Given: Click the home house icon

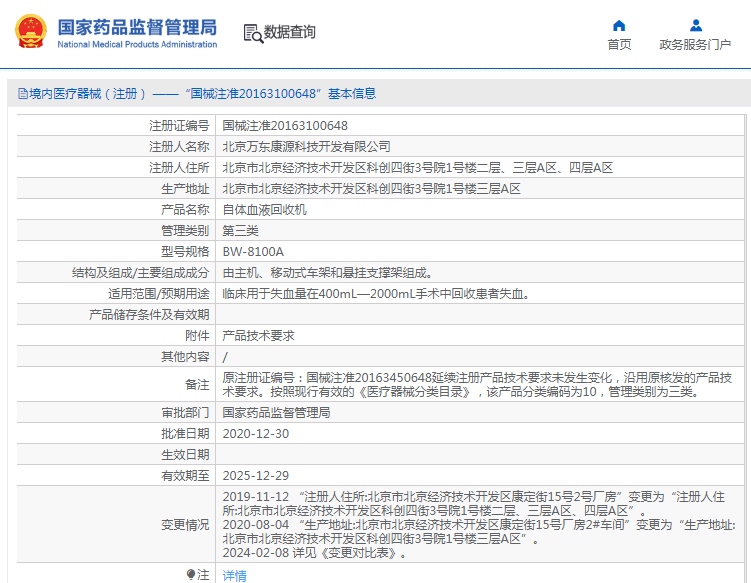Looking at the screenshot, I should pos(619,25).
